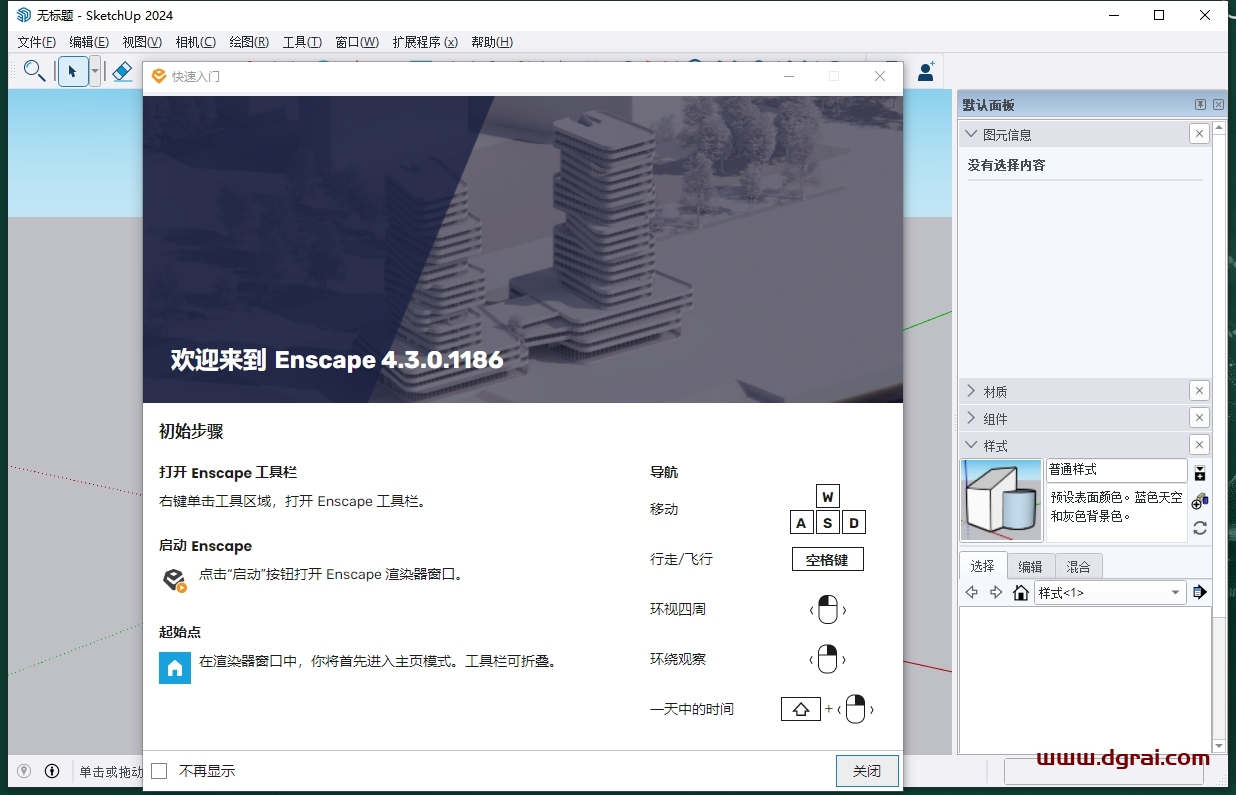This screenshot has height=795, width=1236.
Task: Click the 普通样式 style name field
Action: tap(1117, 470)
